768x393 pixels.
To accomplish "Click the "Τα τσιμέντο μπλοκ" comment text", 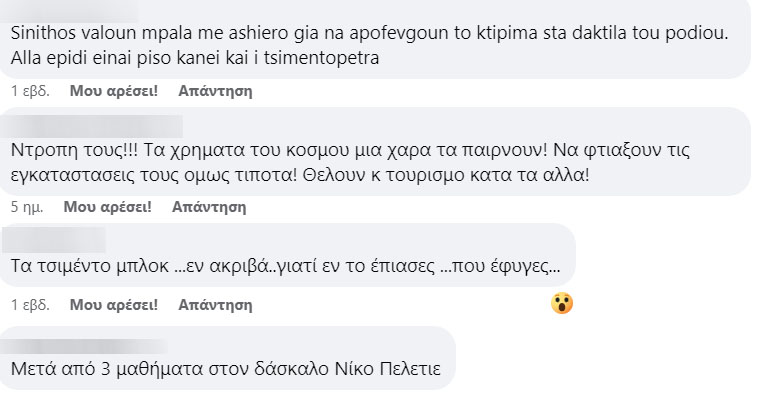I will pos(286,266).
